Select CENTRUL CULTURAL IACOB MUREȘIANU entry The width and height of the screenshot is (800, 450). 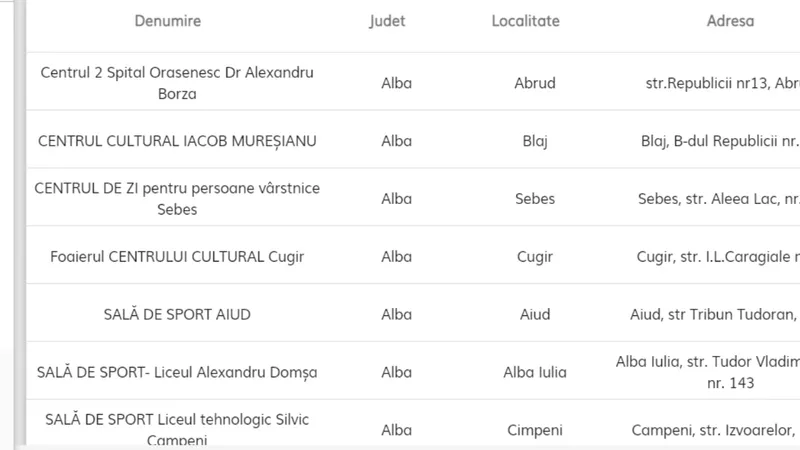[177, 141]
